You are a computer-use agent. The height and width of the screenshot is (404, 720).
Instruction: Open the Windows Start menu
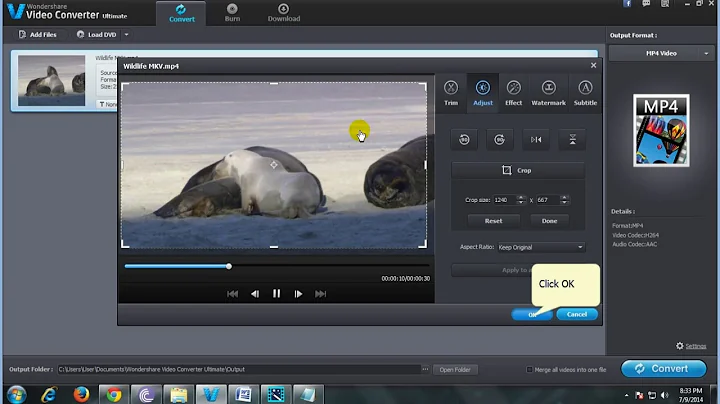coord(17,395)
